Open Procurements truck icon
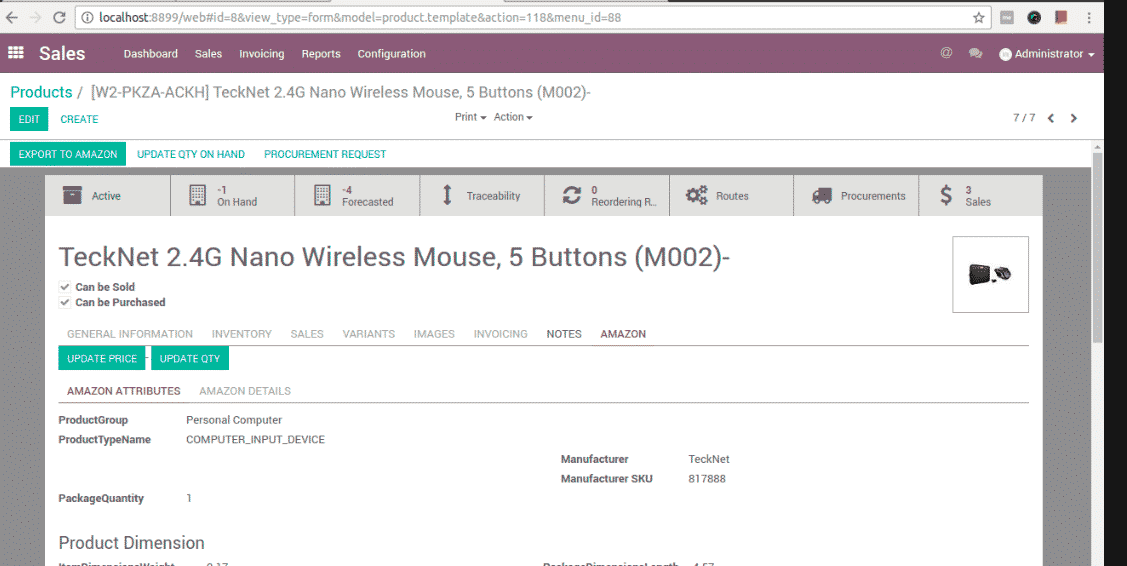Screen dimensions: 1127x566 point(822,196)
